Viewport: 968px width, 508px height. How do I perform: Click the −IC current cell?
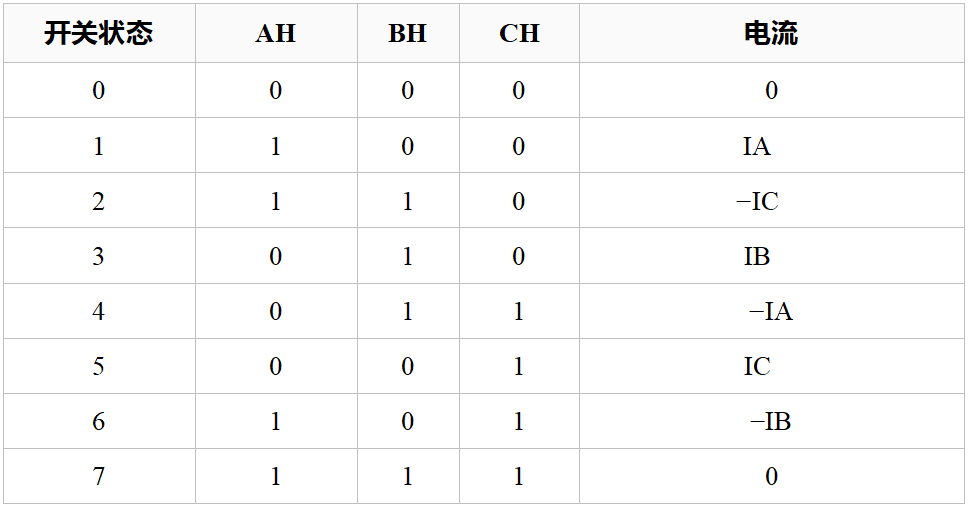pos(757,201)
